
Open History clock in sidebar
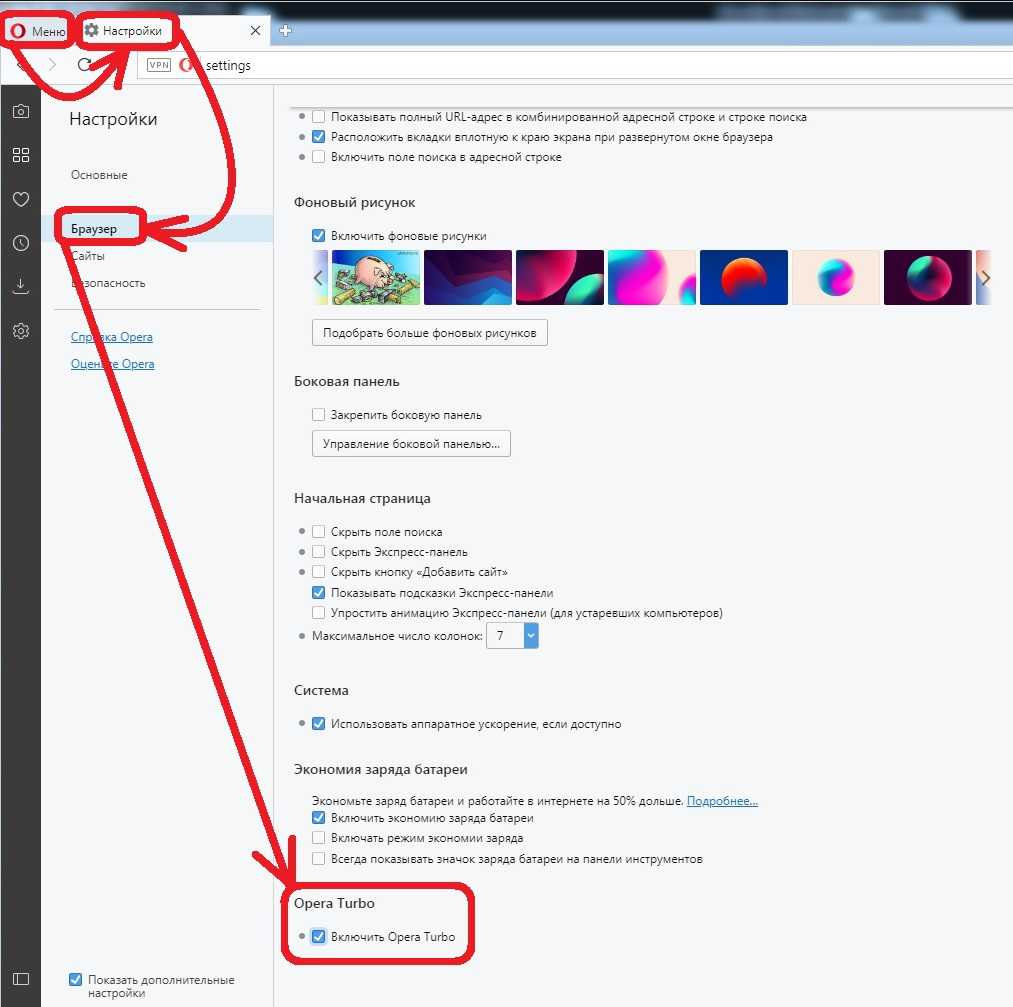[x=21, y=243]
